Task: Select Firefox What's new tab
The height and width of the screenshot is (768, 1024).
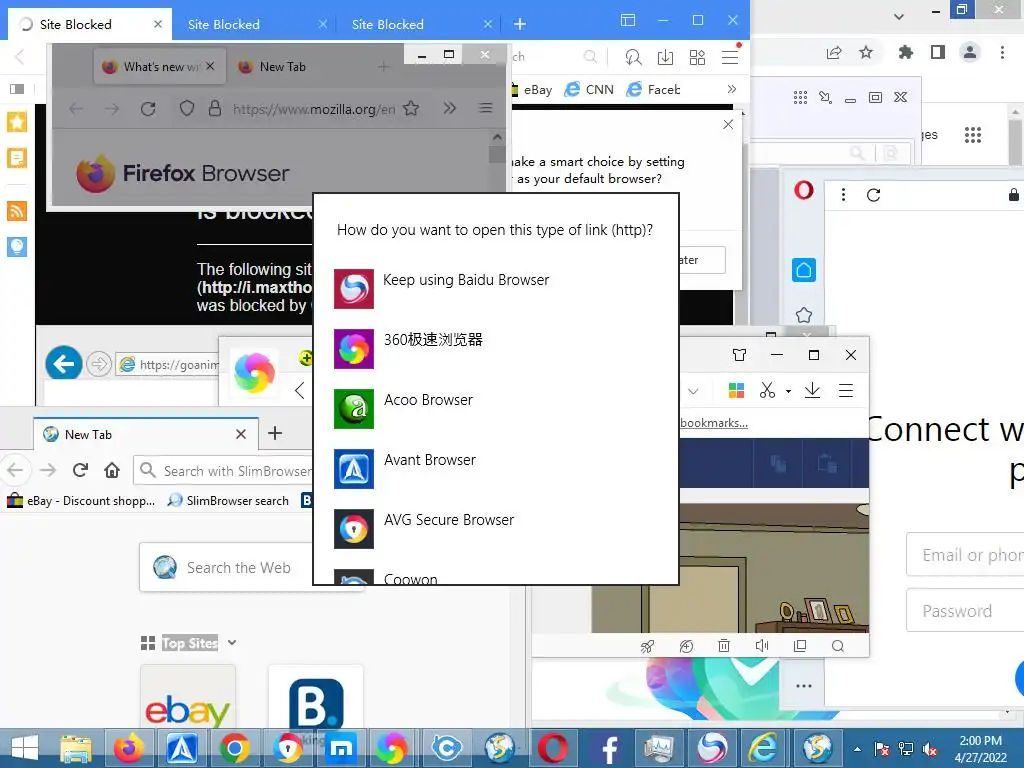Action: pos(160,67)
